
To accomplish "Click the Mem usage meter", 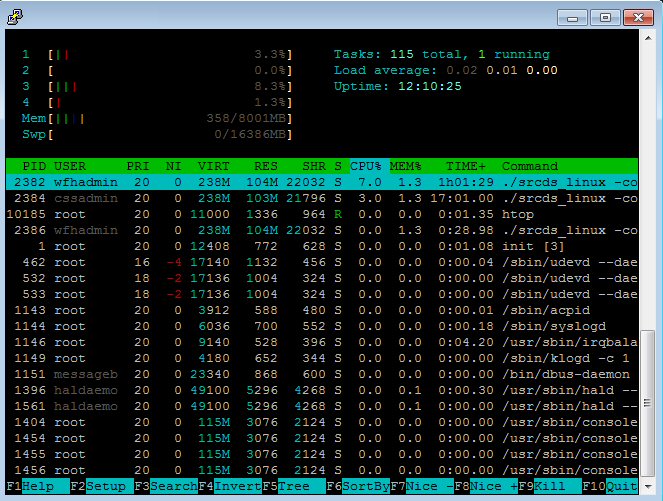I will point(157,118).
